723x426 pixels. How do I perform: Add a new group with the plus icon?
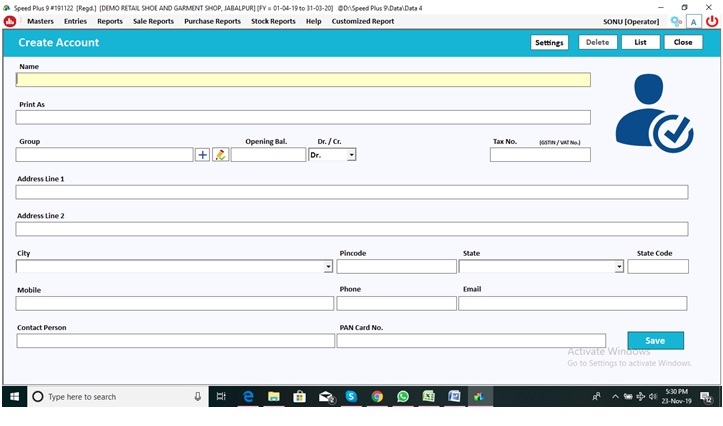(x=202, y=155)
